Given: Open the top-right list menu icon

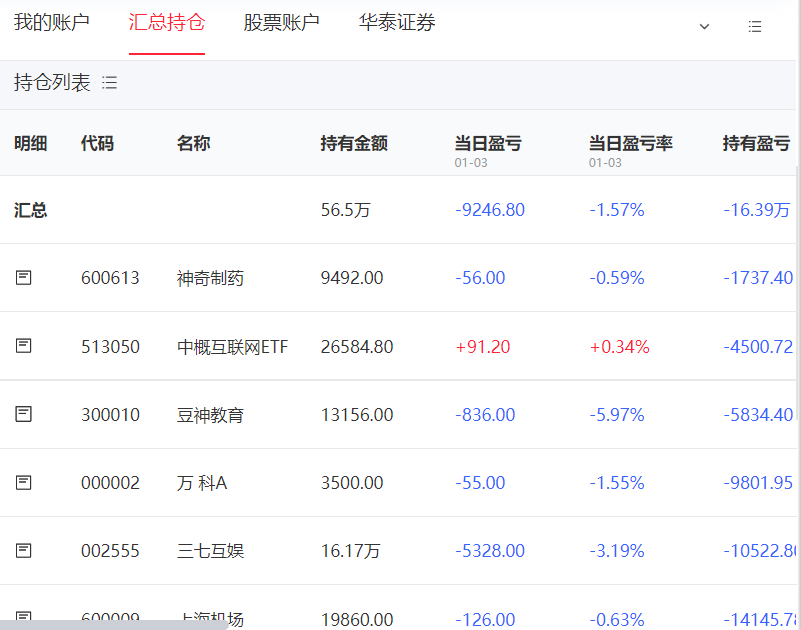Looking at the screenshot, I should point(755,27).
